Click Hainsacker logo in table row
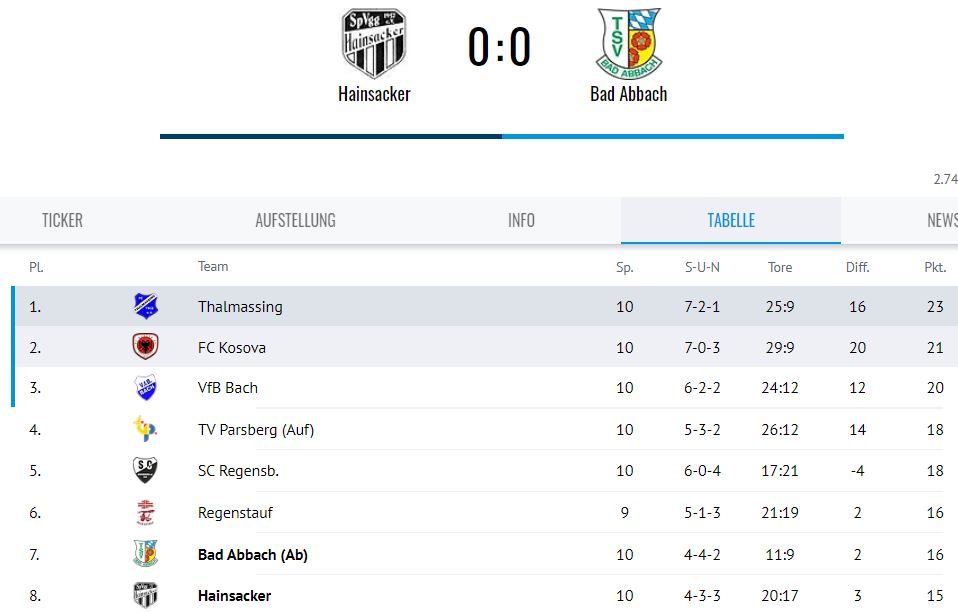The image size is (958, 612). click(x=145, y=596)
